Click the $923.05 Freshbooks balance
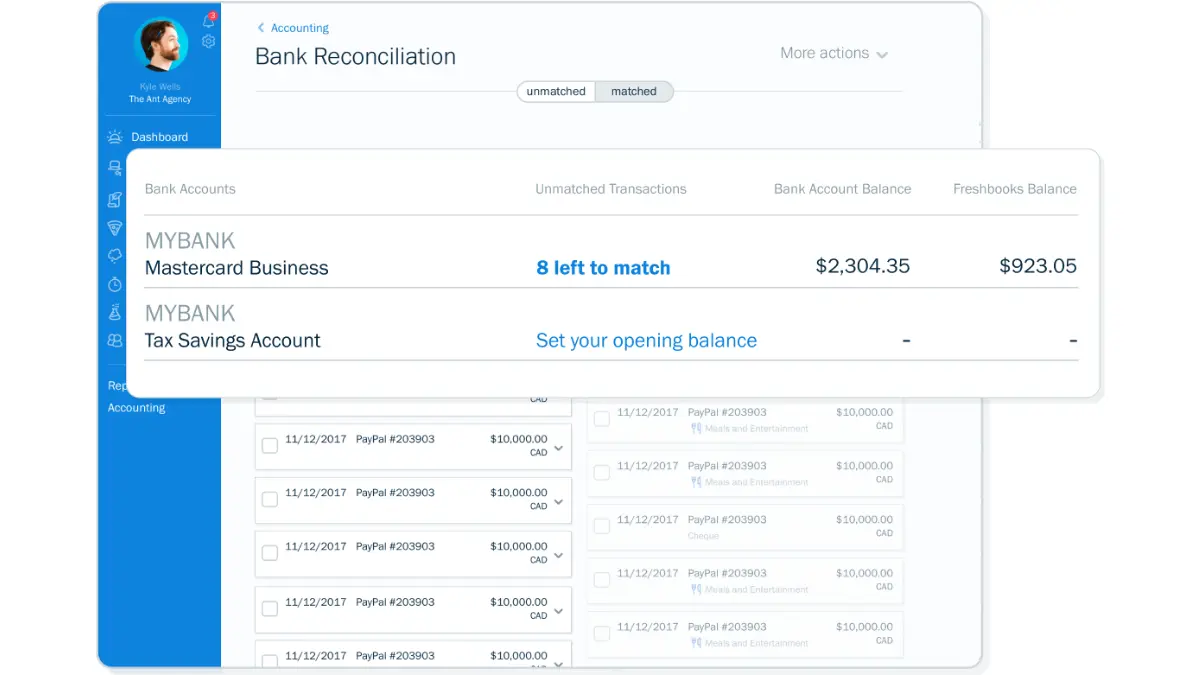This screenshot has height=675, width=1200. pyautogui.click(x=1038, y=266)
